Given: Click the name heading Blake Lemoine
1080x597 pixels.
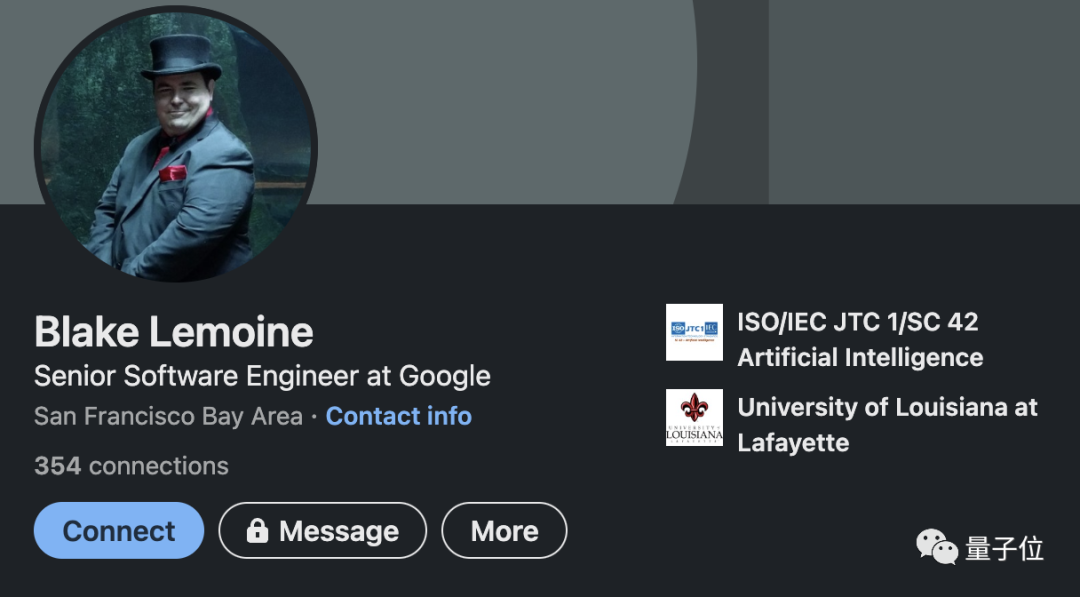Looking at the screenshot, I should click(x=174, y=332).
